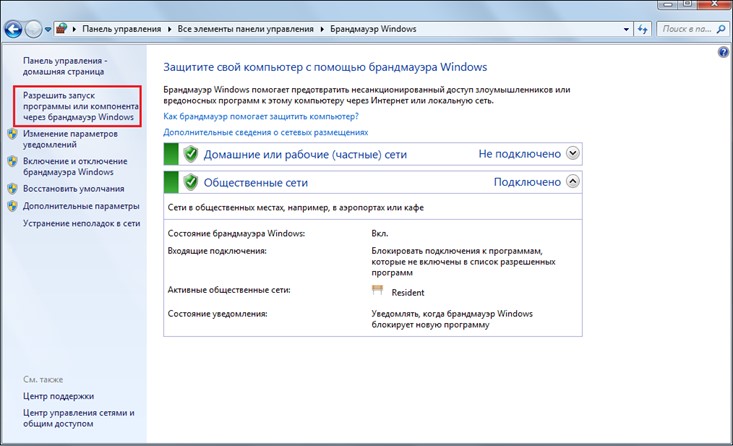Screen dimensions: 733x446
Task: Expand the 'Домашние или рабочие (частные) сети' chevron
Action: pyautogui.click(x=573, y=153)
